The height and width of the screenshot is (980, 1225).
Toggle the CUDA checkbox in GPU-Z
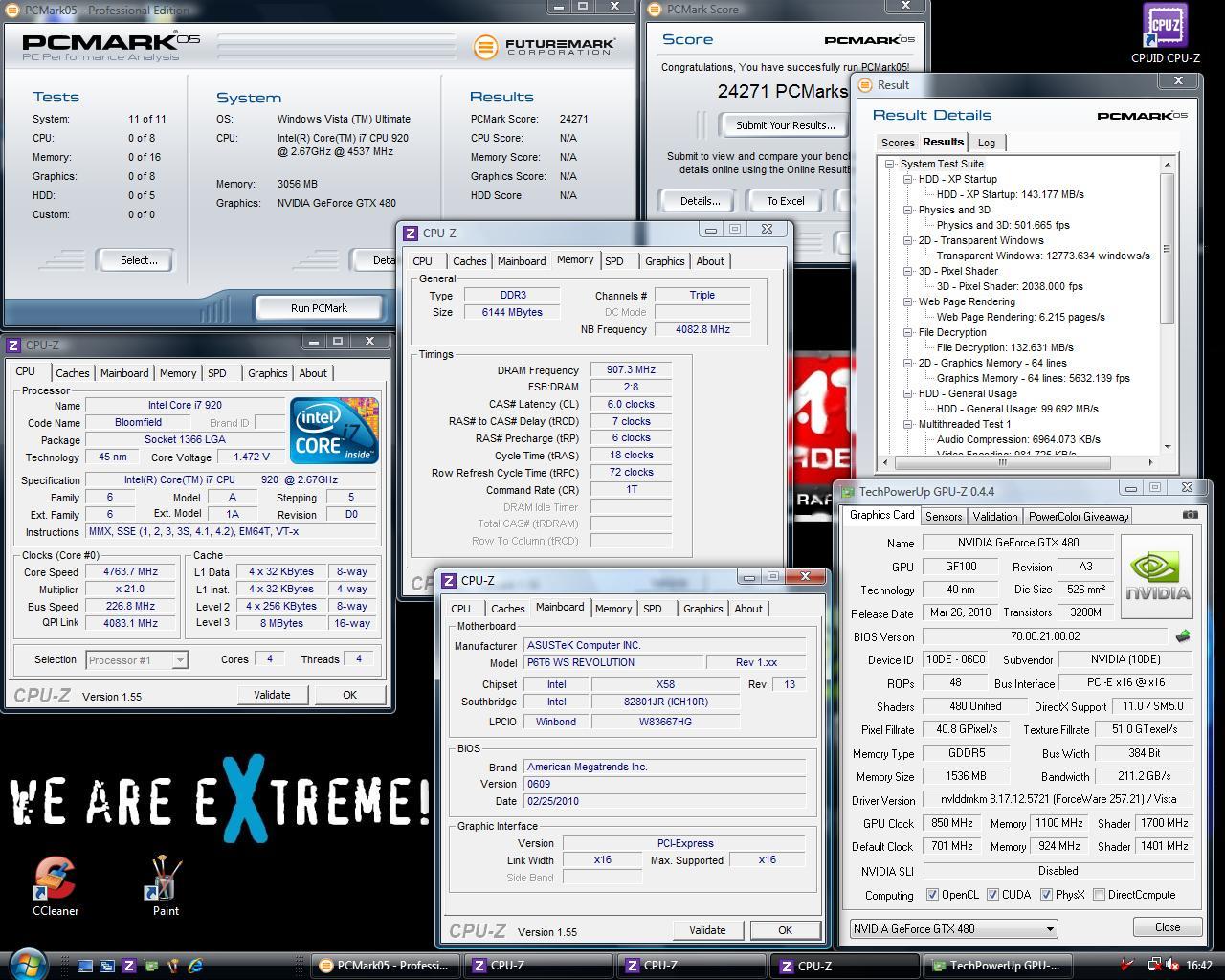pos(992,895)
